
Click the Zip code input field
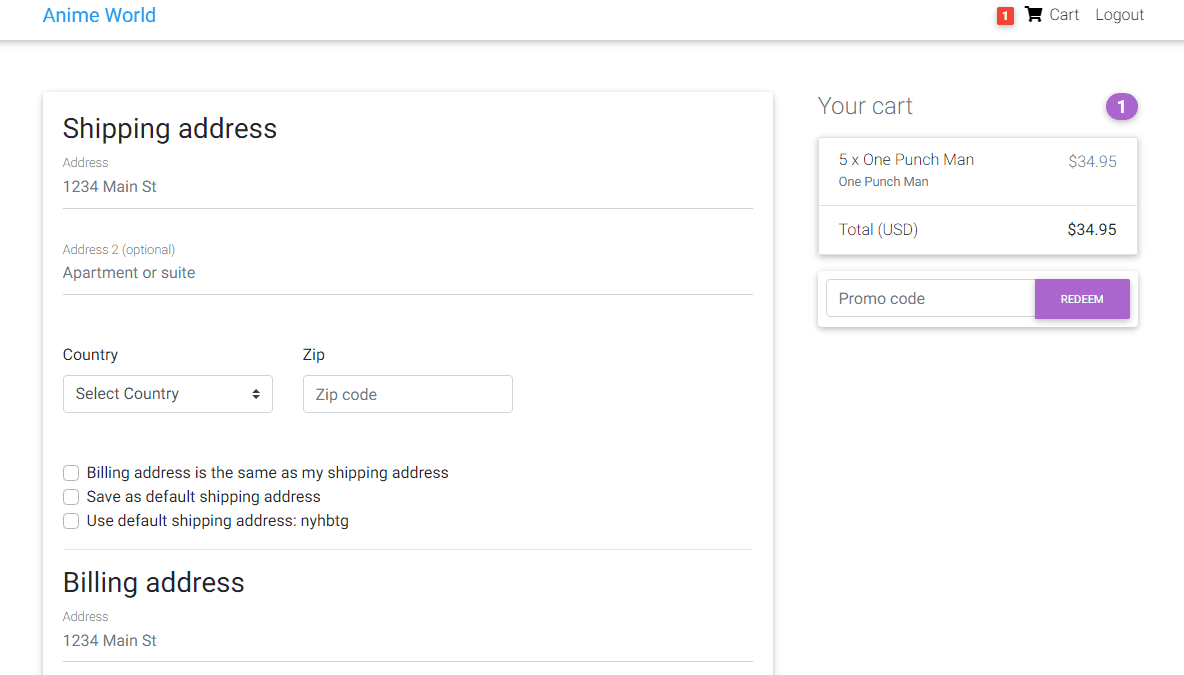[x=407, y=394]
